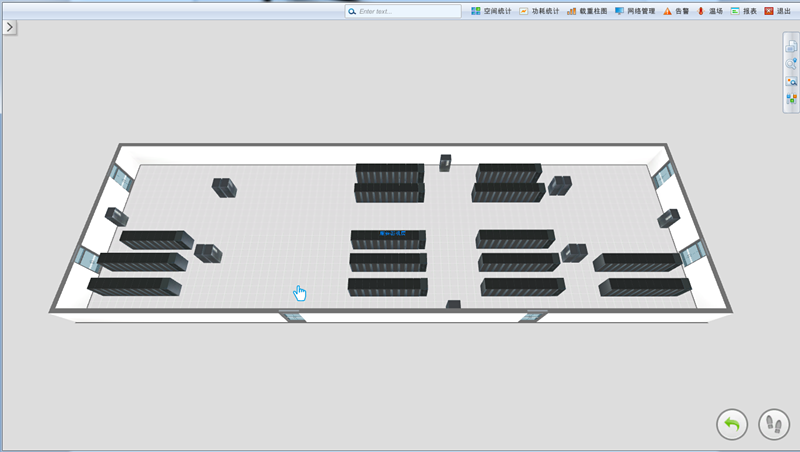Open 网络管理 network management
Image resolution: width=800 pixels, height=452 pixels.
tap(635, 11)
